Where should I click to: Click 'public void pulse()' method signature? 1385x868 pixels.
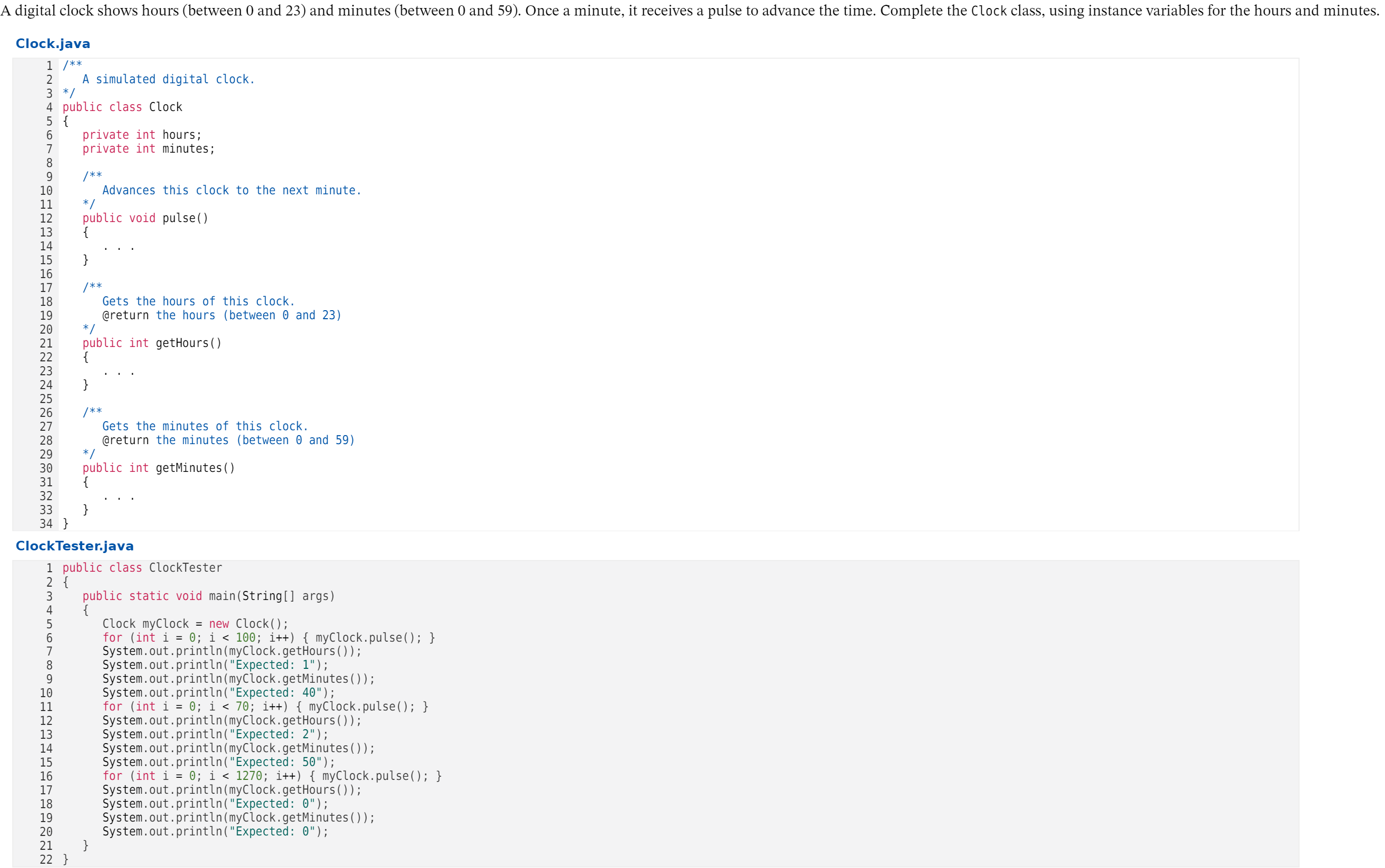click(x=145, y=218)
